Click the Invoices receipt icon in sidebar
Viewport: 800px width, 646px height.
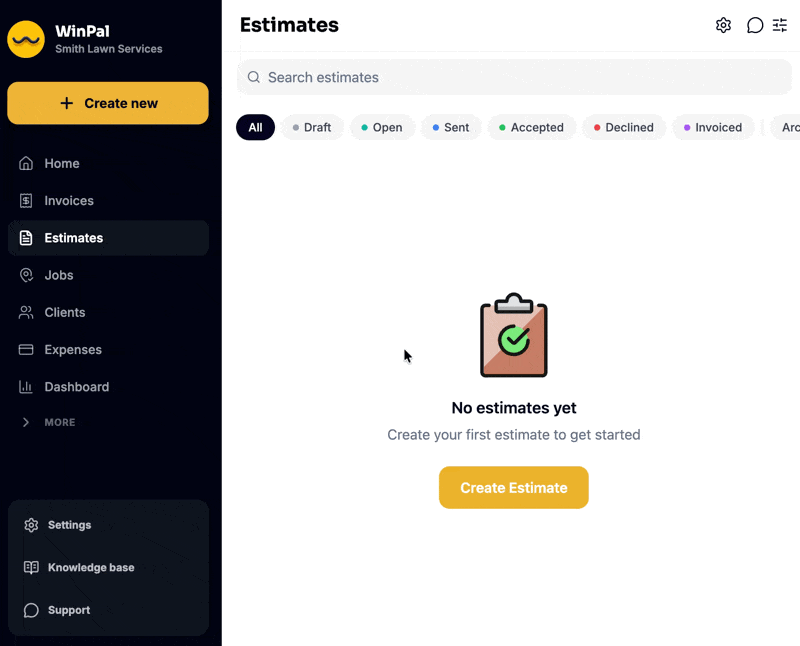tap(26, 201)
